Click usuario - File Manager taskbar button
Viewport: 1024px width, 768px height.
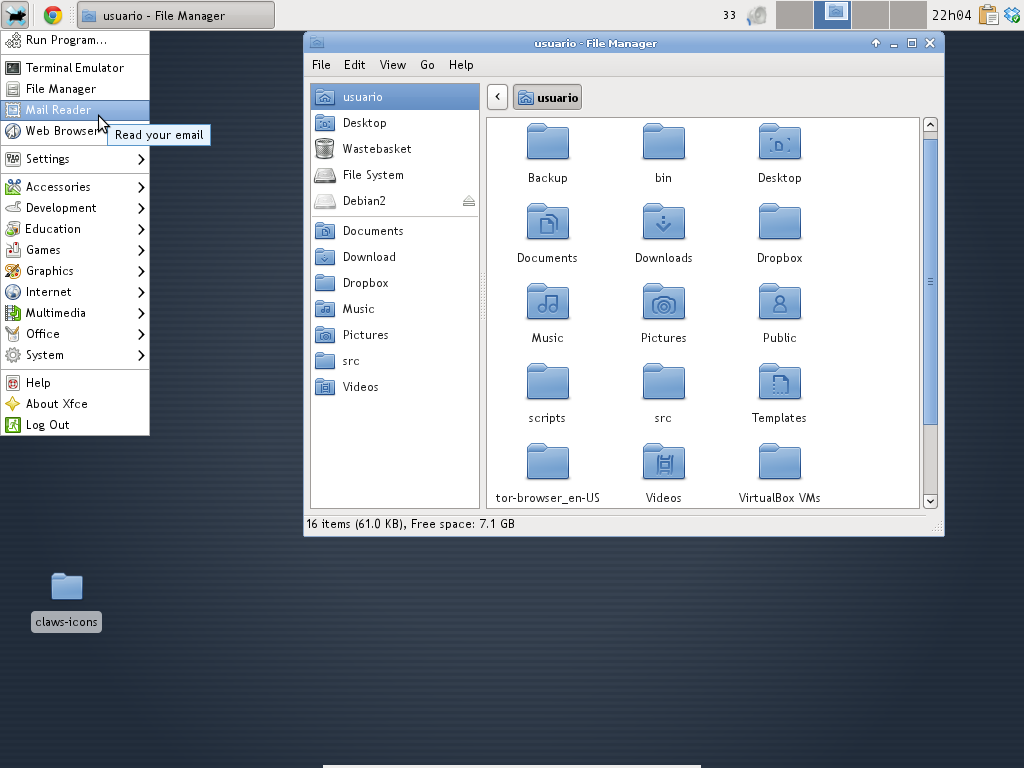176,15
